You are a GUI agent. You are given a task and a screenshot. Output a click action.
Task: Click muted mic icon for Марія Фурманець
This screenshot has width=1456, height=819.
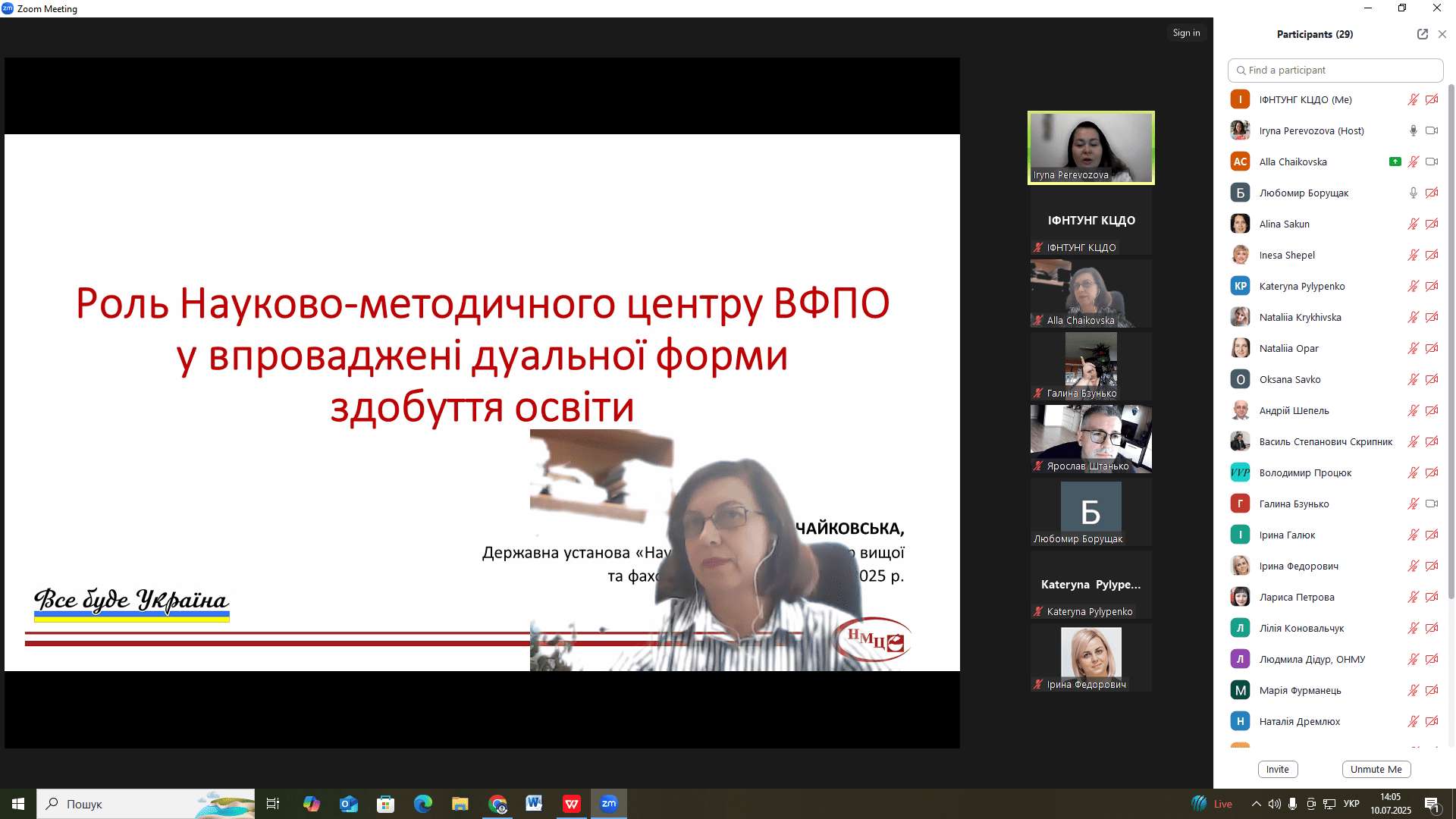click(x=1413, y=690)
